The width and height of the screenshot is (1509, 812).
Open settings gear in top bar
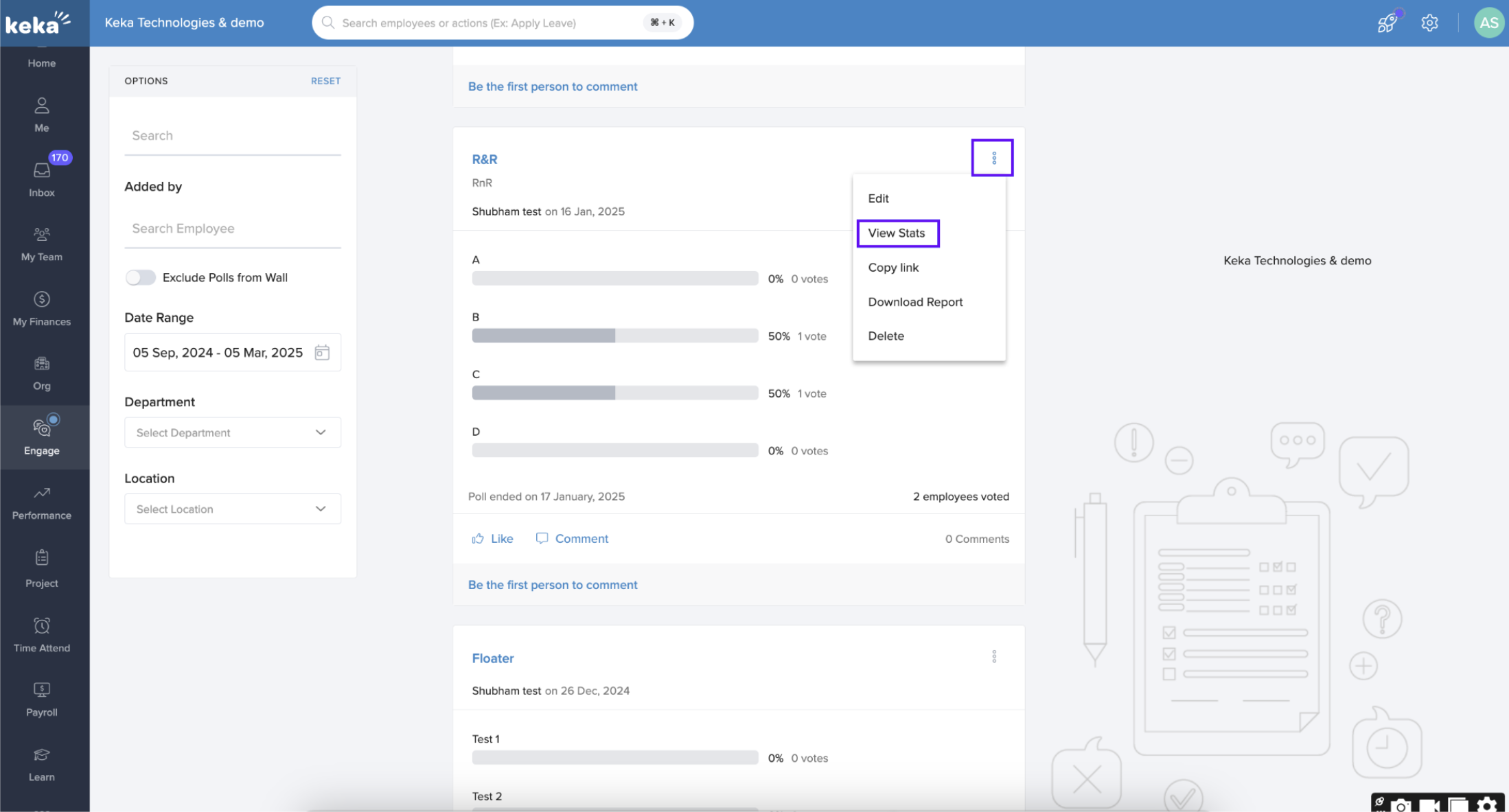tap(1429, 23)
